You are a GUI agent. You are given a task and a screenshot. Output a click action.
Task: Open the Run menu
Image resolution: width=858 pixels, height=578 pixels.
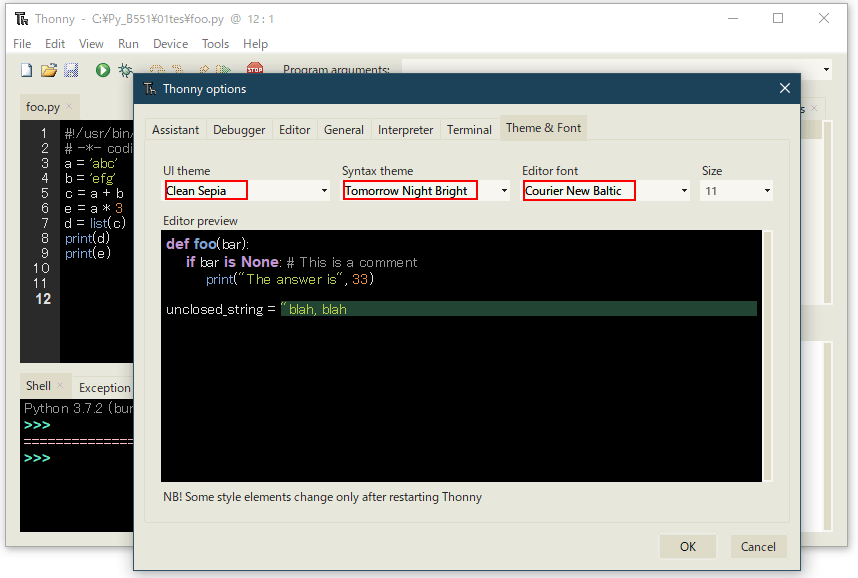point(128,44)
